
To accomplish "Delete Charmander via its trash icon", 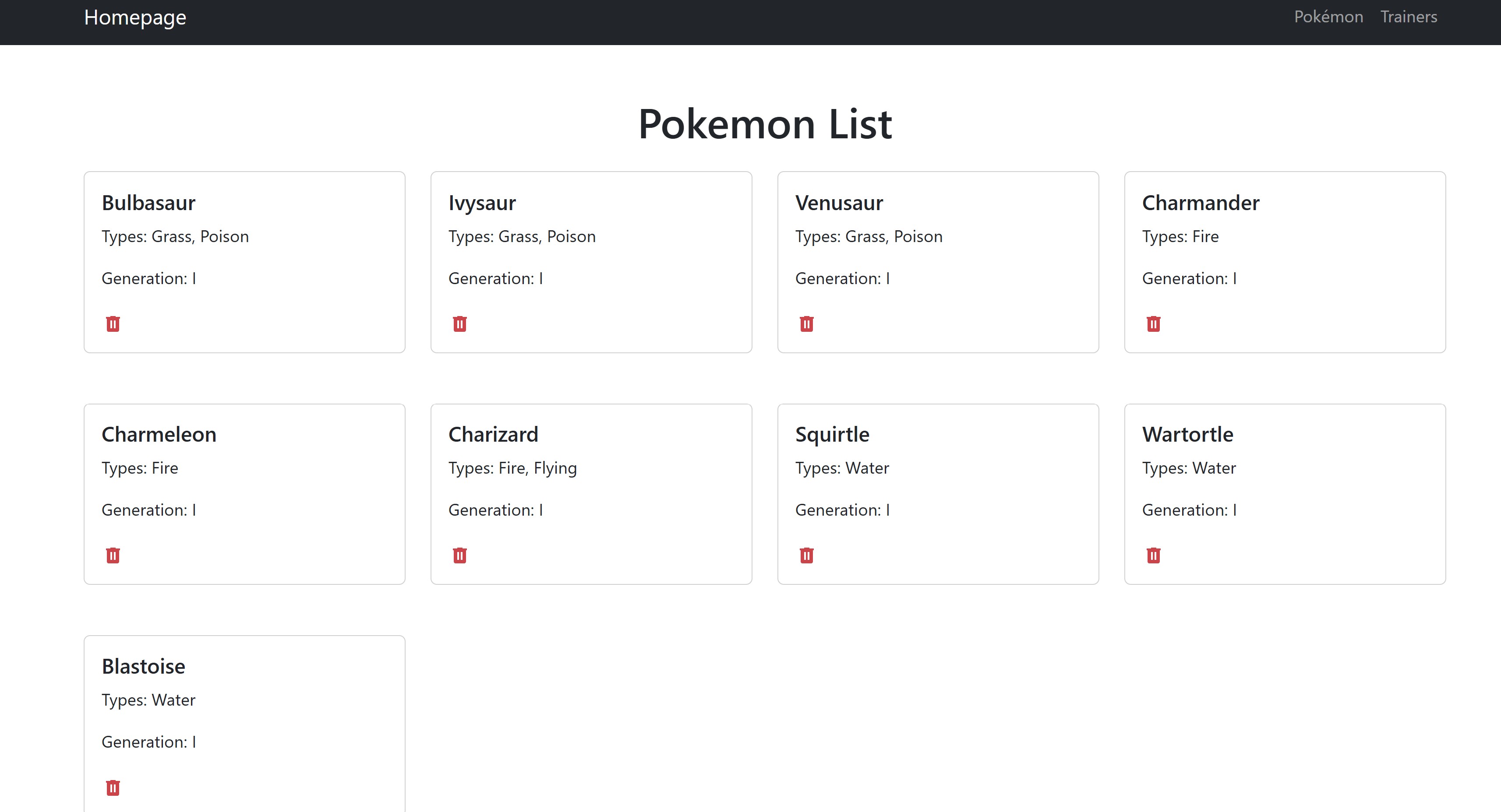I will pyautogui.click(x=1152, y=323).
